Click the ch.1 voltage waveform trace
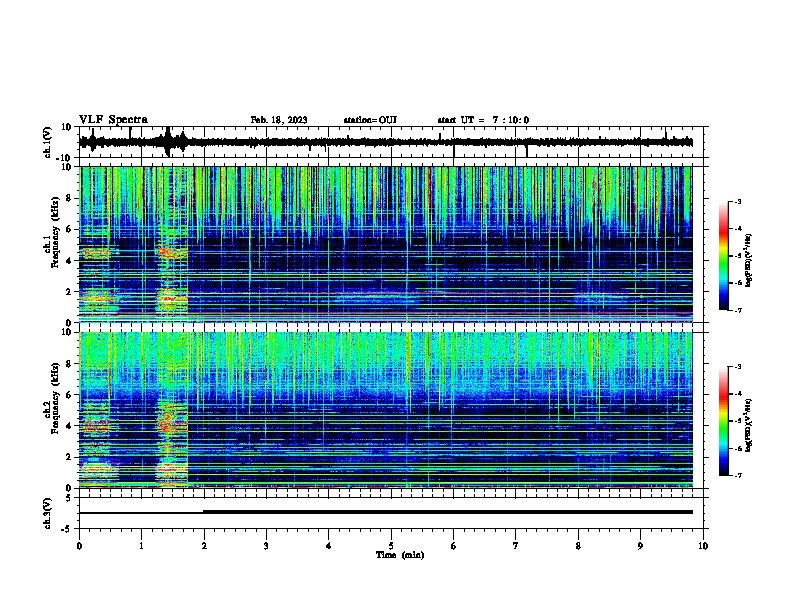 [x=386, y=142]
